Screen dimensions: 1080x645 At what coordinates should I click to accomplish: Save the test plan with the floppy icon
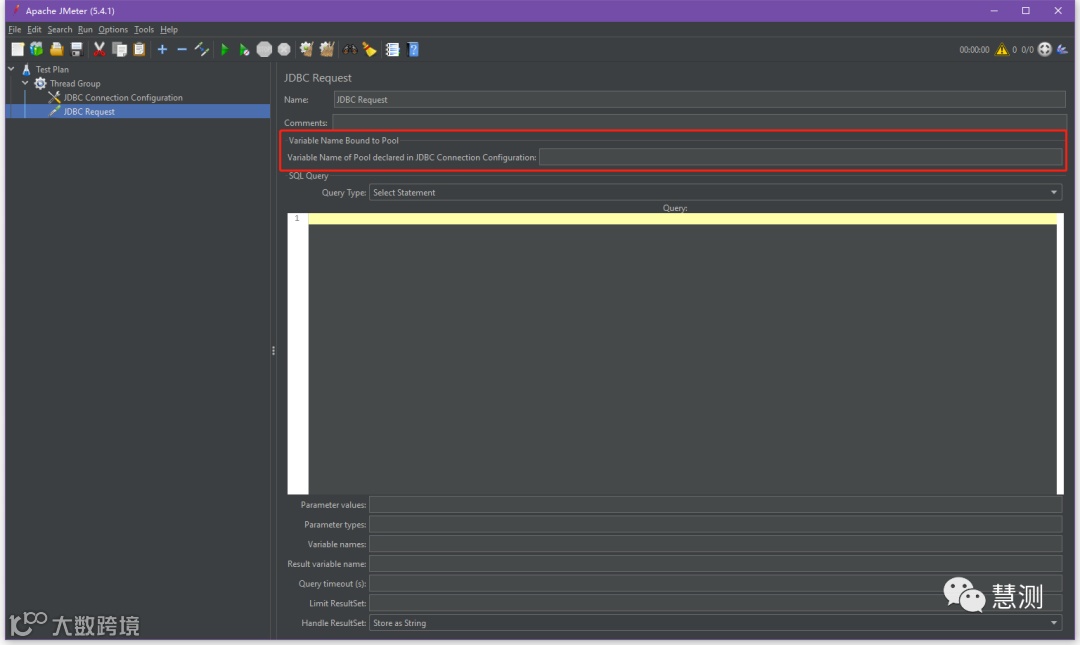pos(76,49)
